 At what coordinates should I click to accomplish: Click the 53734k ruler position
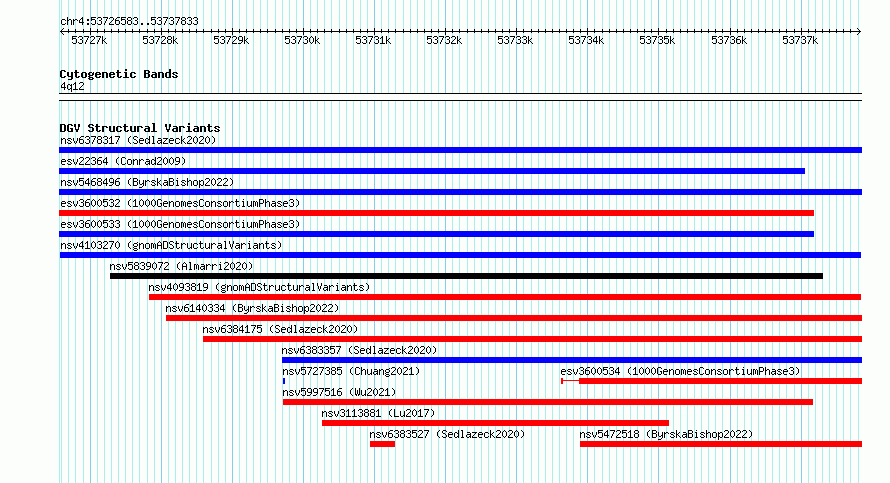(586, 40)
